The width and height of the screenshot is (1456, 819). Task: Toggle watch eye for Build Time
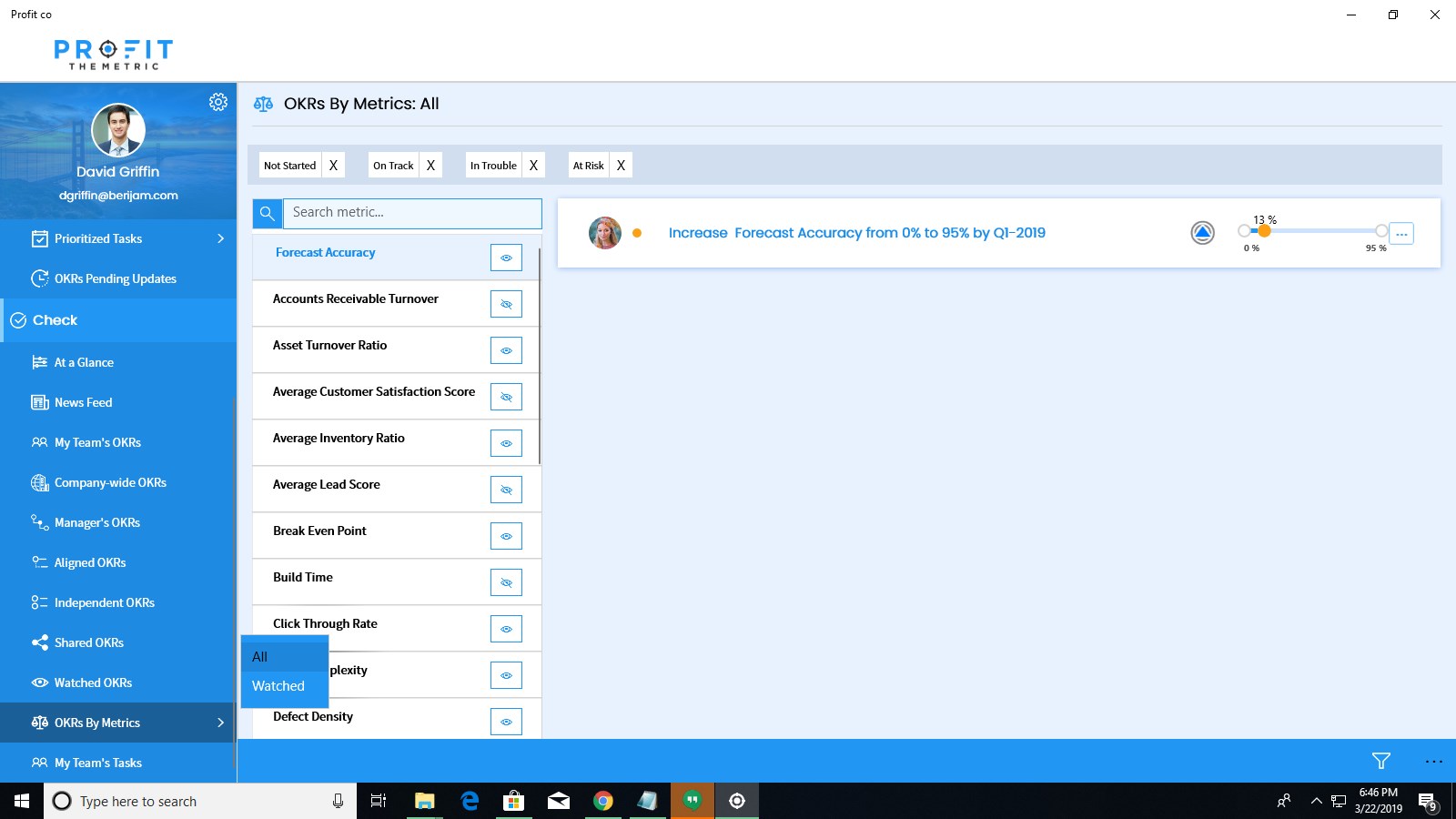coord(506,582)
